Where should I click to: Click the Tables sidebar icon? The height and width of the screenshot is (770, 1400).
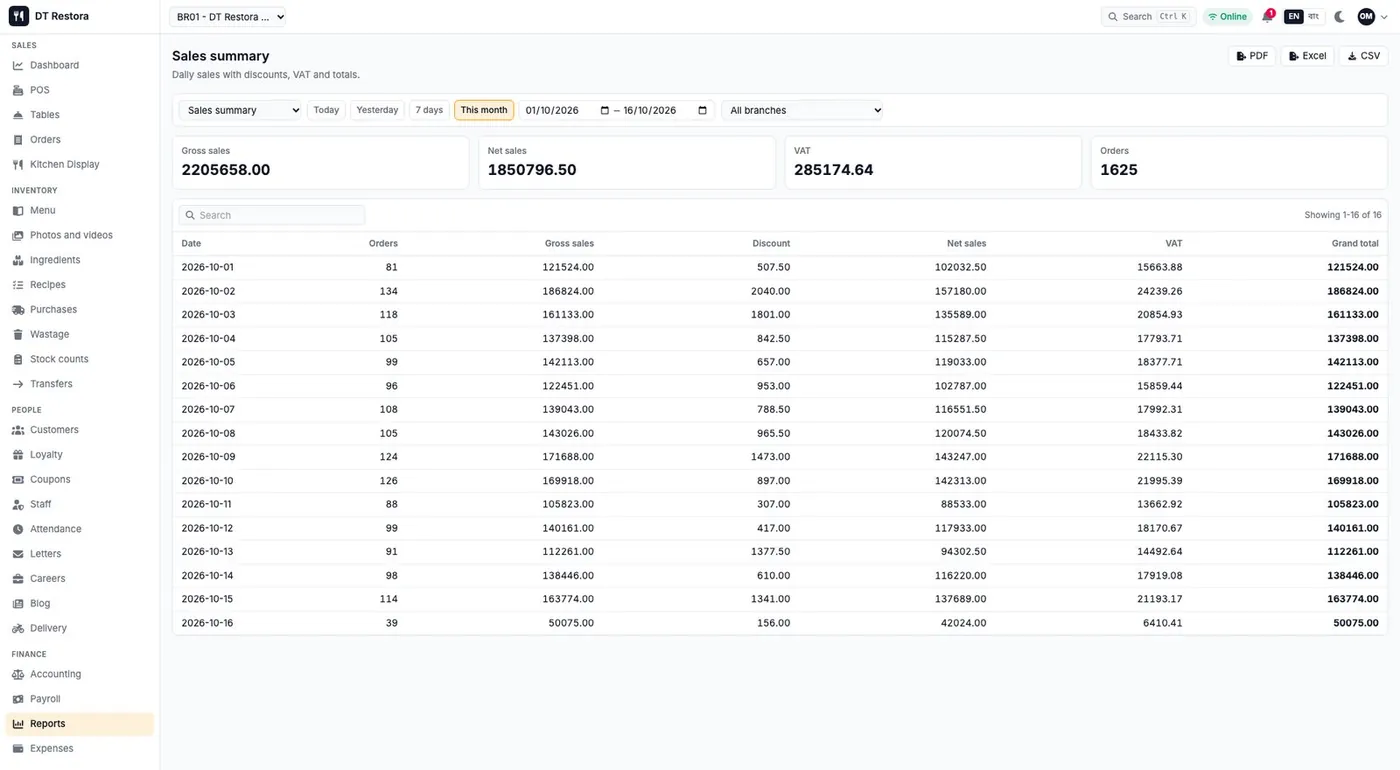click(x=18, y=115)
